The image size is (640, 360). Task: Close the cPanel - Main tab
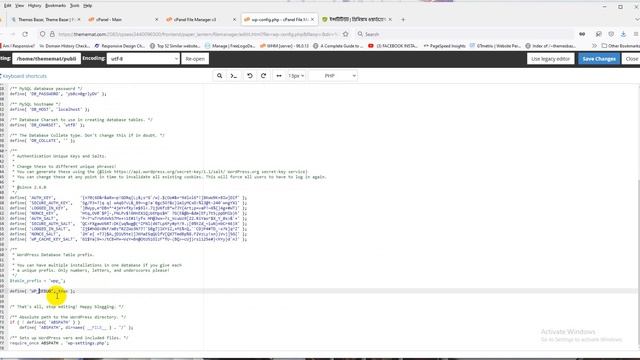click(157, 20)
